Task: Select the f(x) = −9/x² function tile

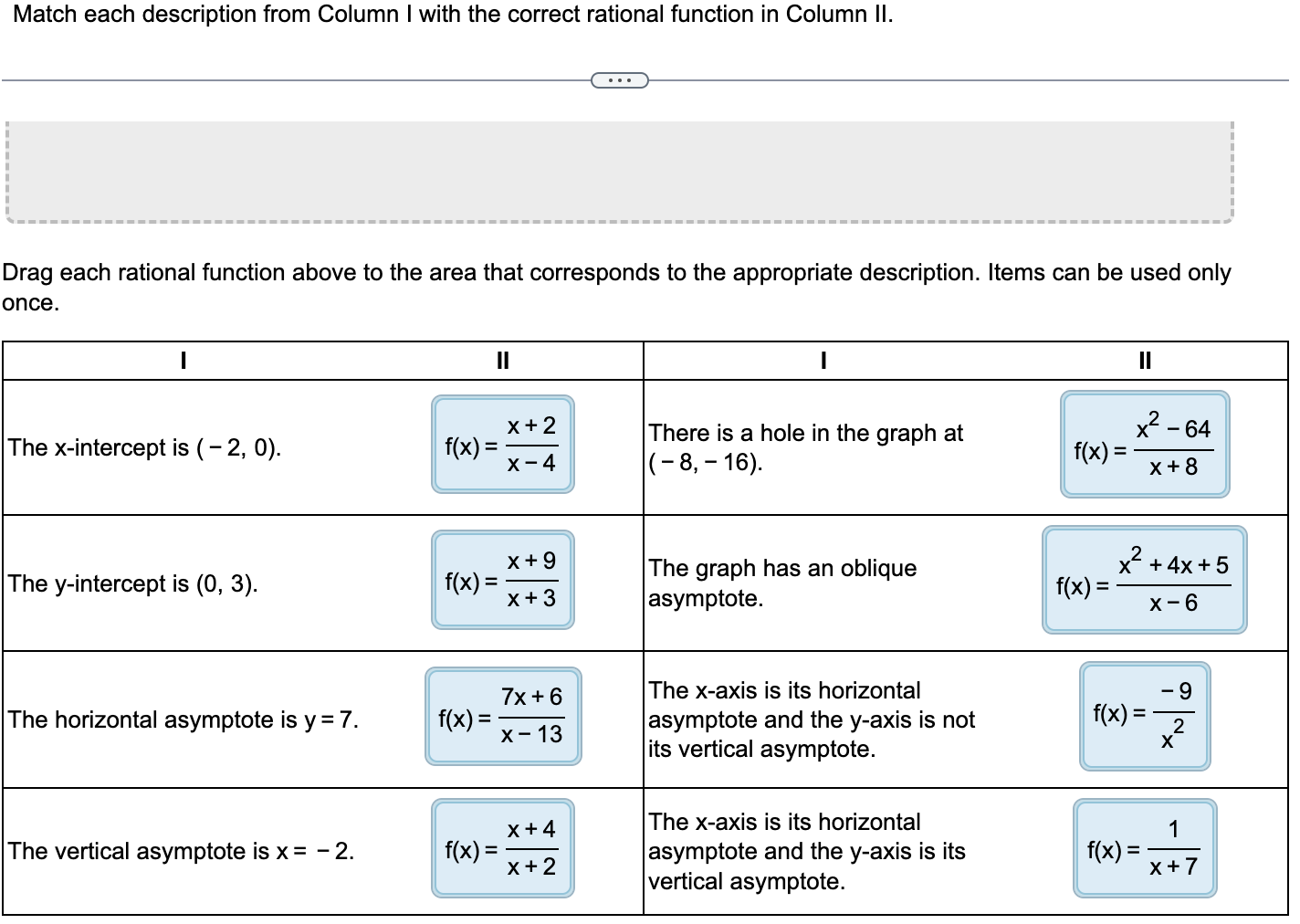Action: tap(1145, 716)
